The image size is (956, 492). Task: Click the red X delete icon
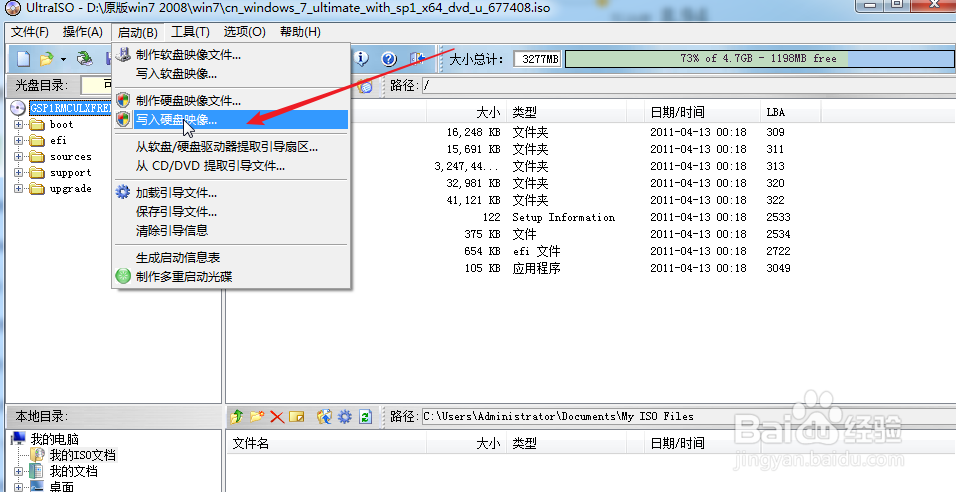tap(277, 416)
